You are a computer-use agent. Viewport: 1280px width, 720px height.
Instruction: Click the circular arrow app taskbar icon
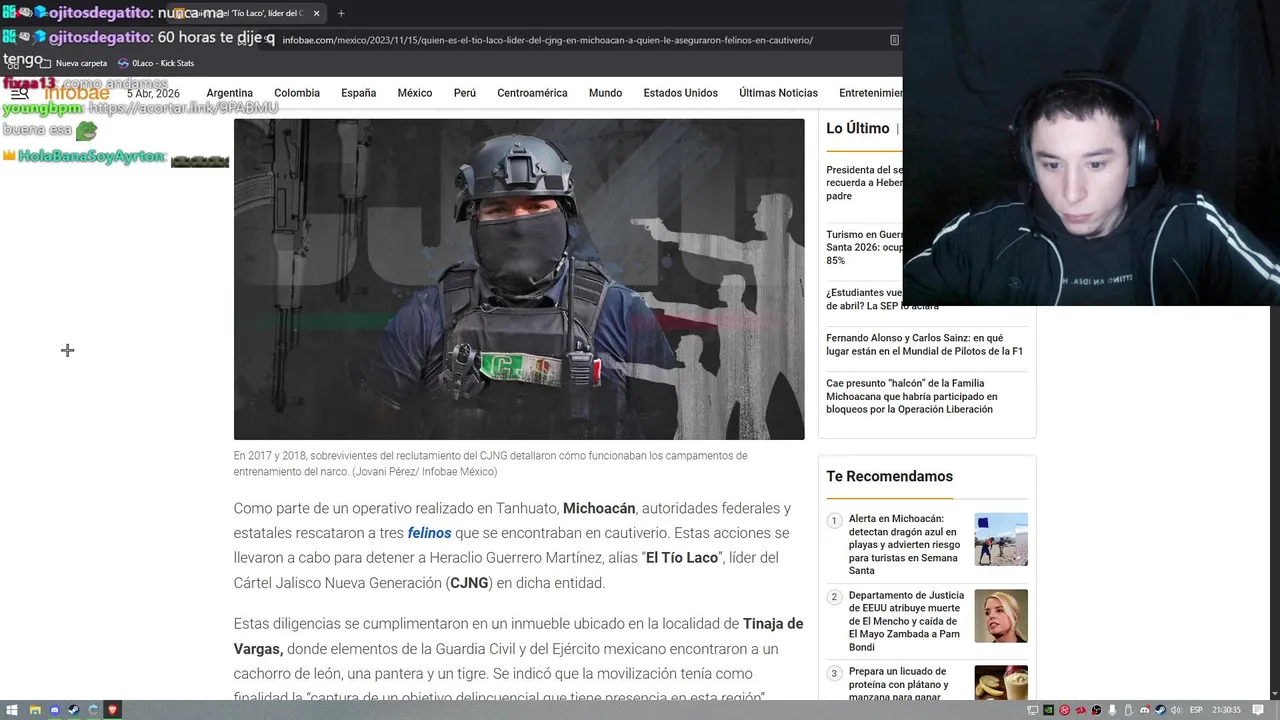click(x=93, y=710)
